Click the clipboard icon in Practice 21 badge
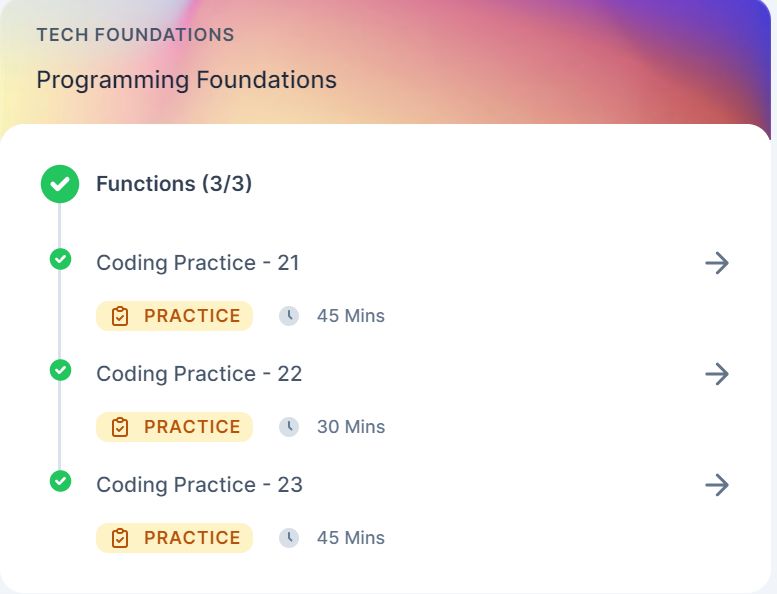 point(121,316)
